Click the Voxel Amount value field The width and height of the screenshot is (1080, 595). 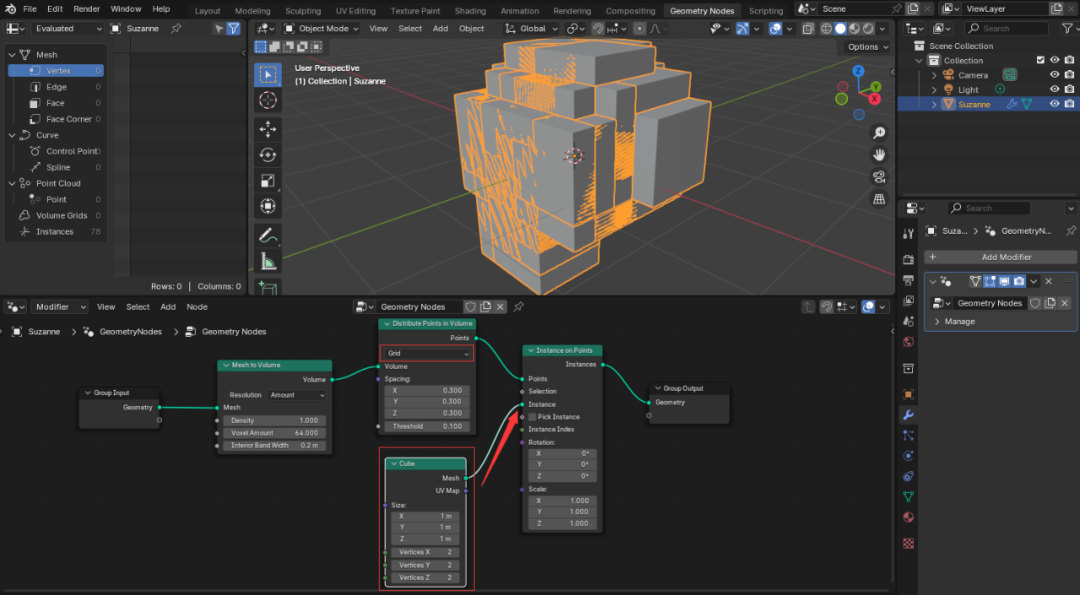[x=275, y=433]
